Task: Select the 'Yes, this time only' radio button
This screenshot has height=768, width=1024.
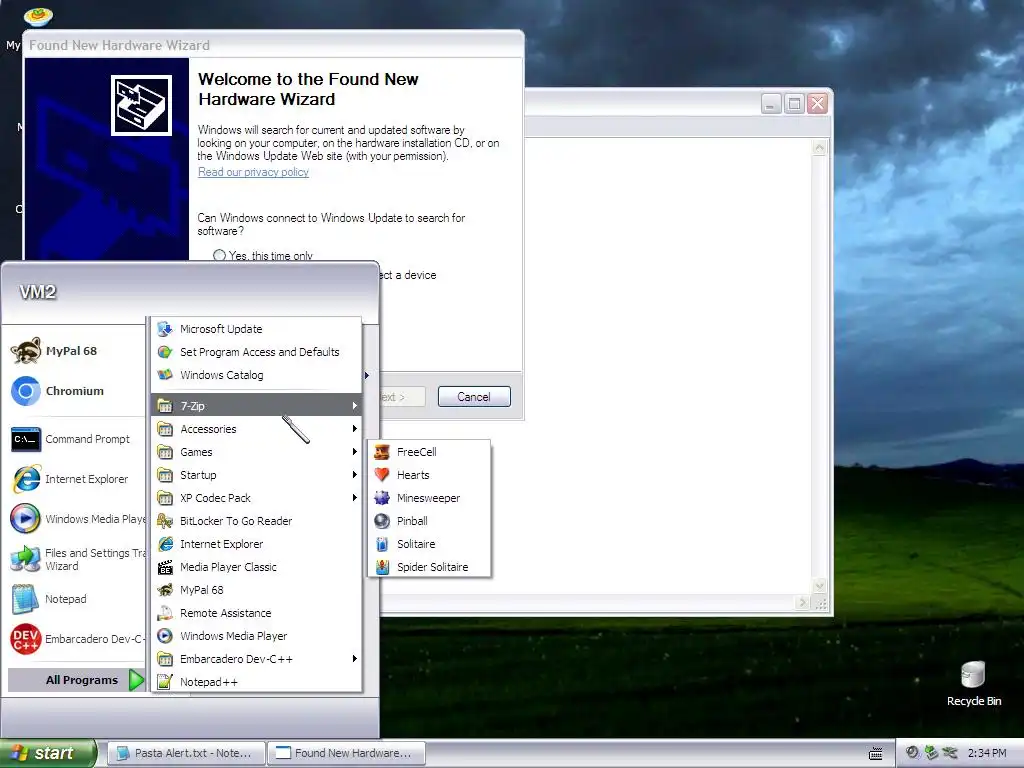Action: 219,255
